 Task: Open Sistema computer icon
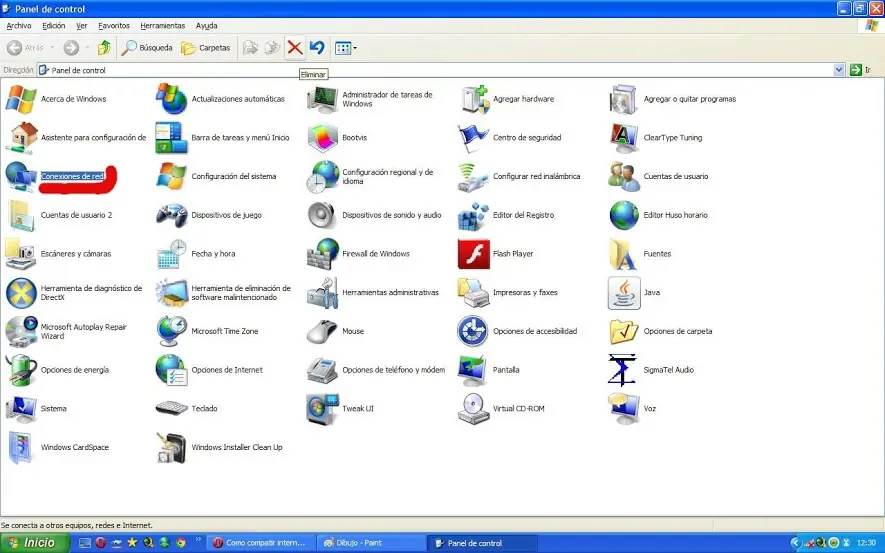coord(21,409)
